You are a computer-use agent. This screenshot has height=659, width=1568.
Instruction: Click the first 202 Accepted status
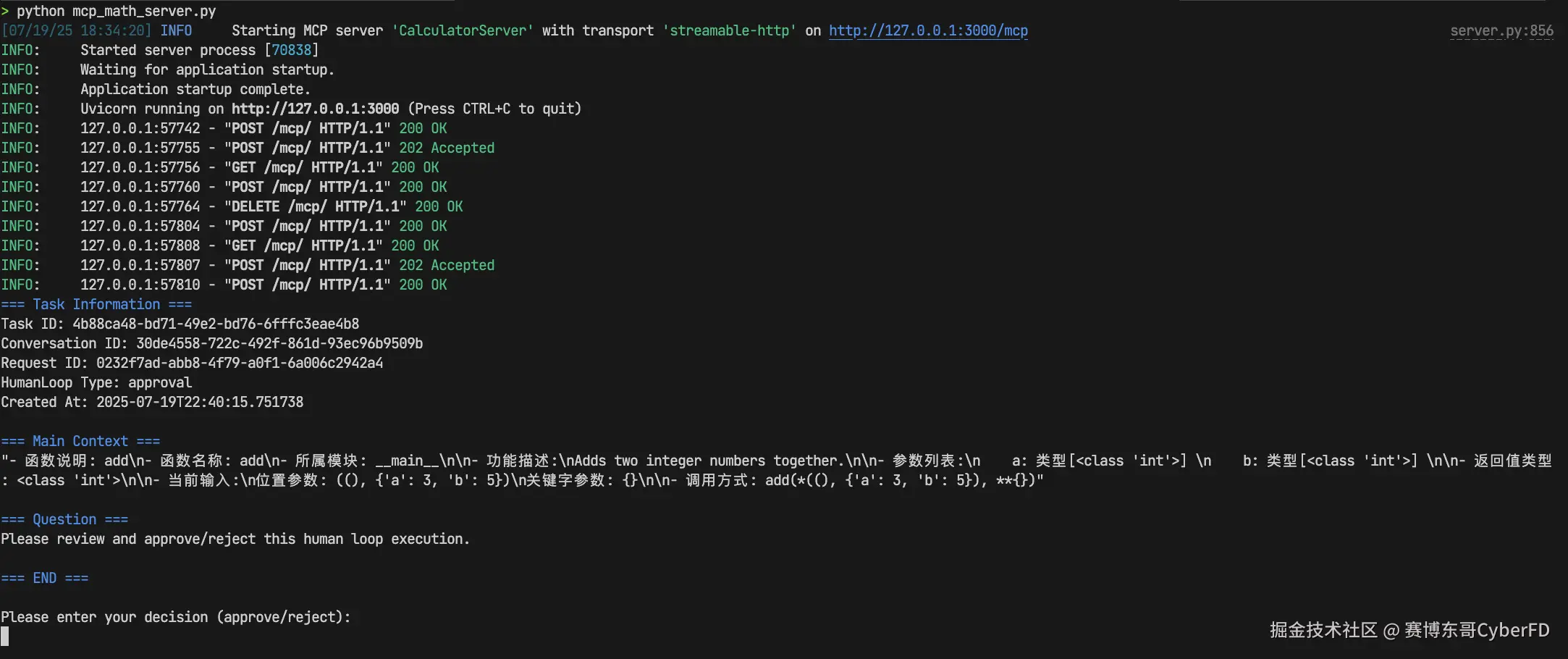click(447, 148)
